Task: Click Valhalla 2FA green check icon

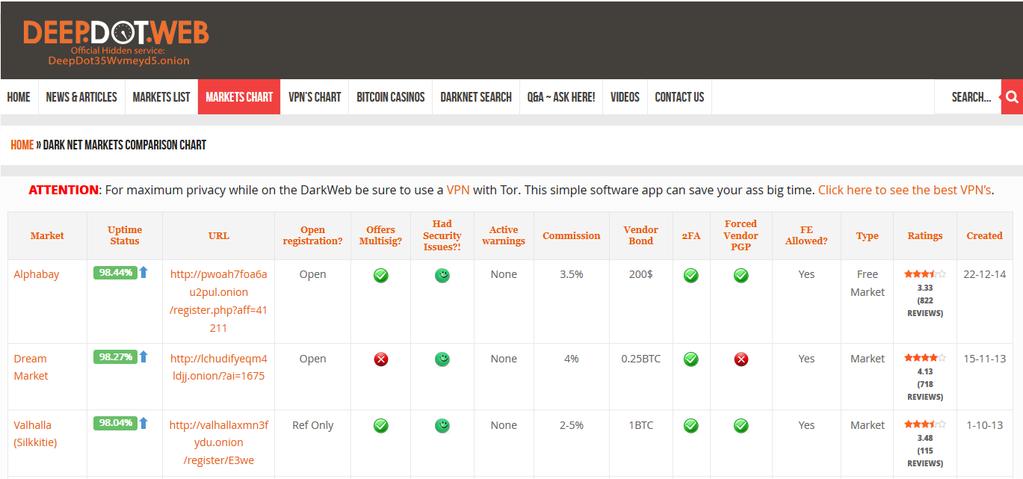Action: pos(691,425)
